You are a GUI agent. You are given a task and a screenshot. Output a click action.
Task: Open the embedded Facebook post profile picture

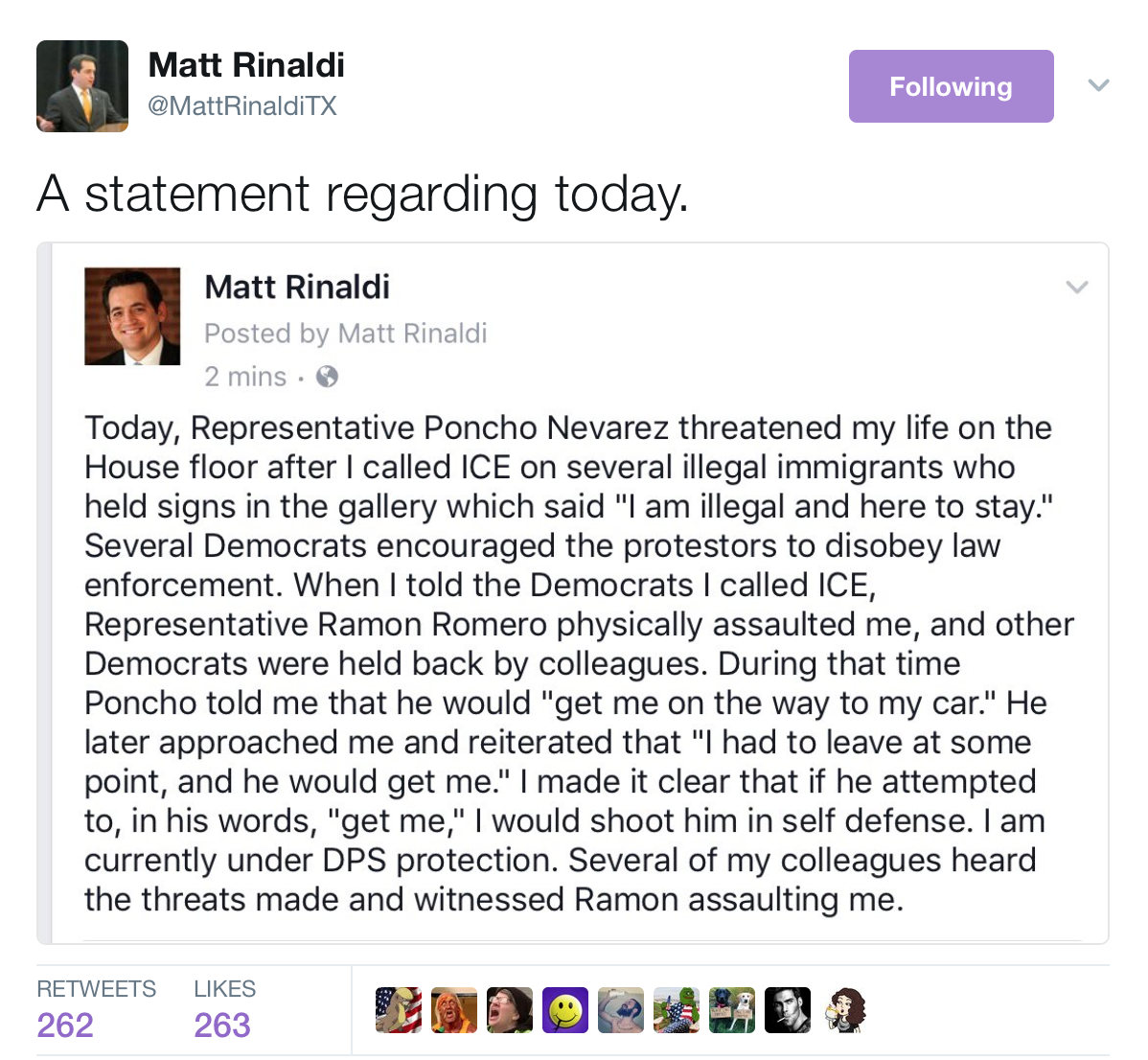pos(132,316)
